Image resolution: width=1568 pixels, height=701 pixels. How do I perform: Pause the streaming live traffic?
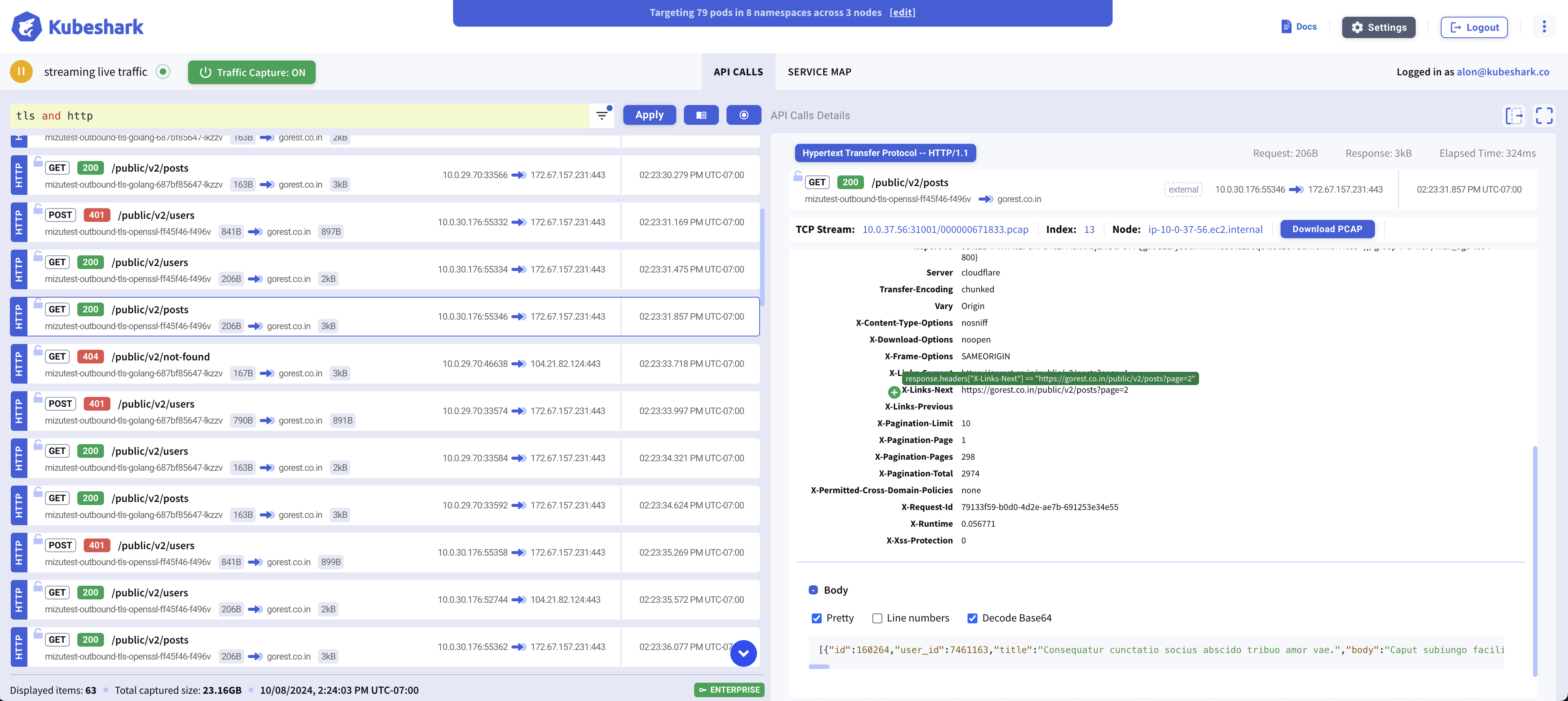pos(20,71)
